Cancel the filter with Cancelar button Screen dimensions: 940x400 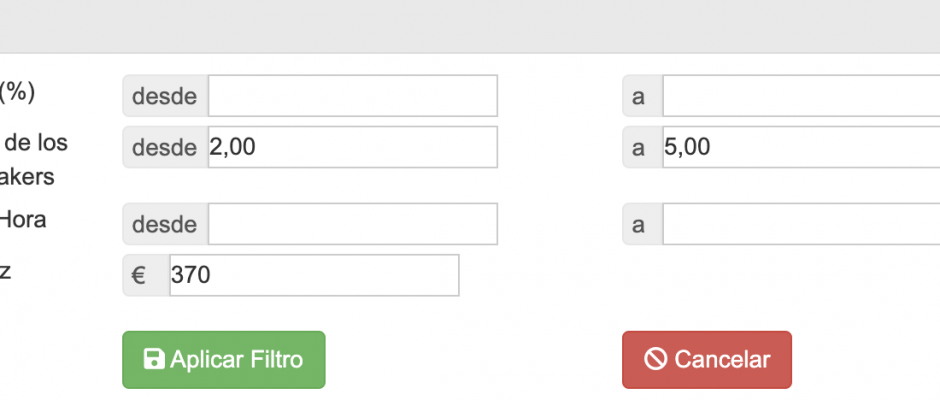click(707, 360)
